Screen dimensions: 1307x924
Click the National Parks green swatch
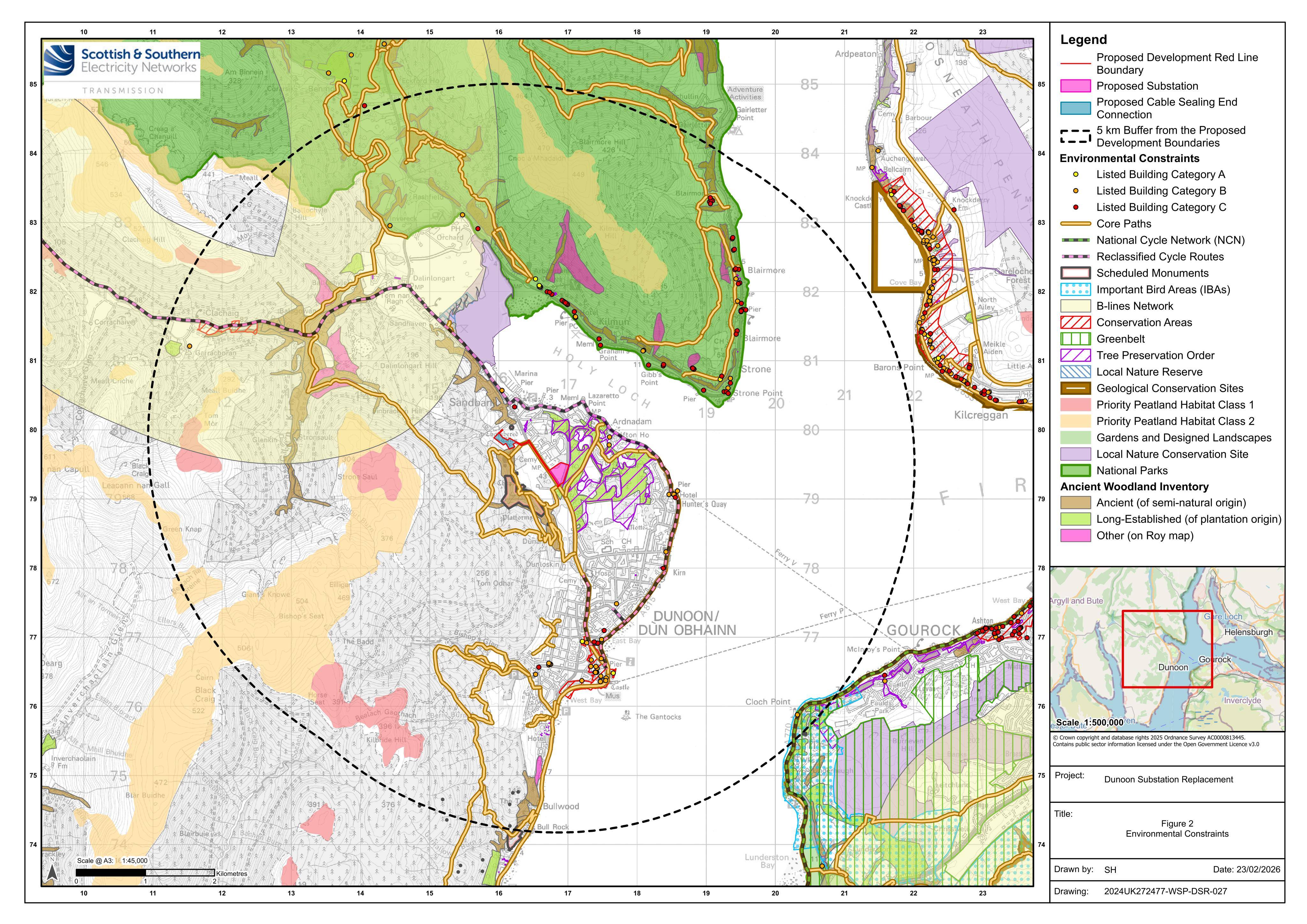(x=1075, y=470)
